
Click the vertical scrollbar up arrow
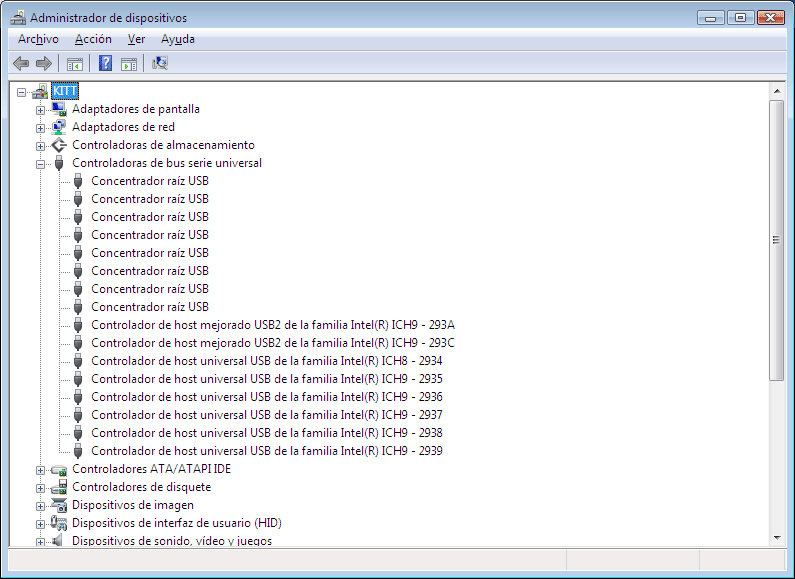point(777,91)
